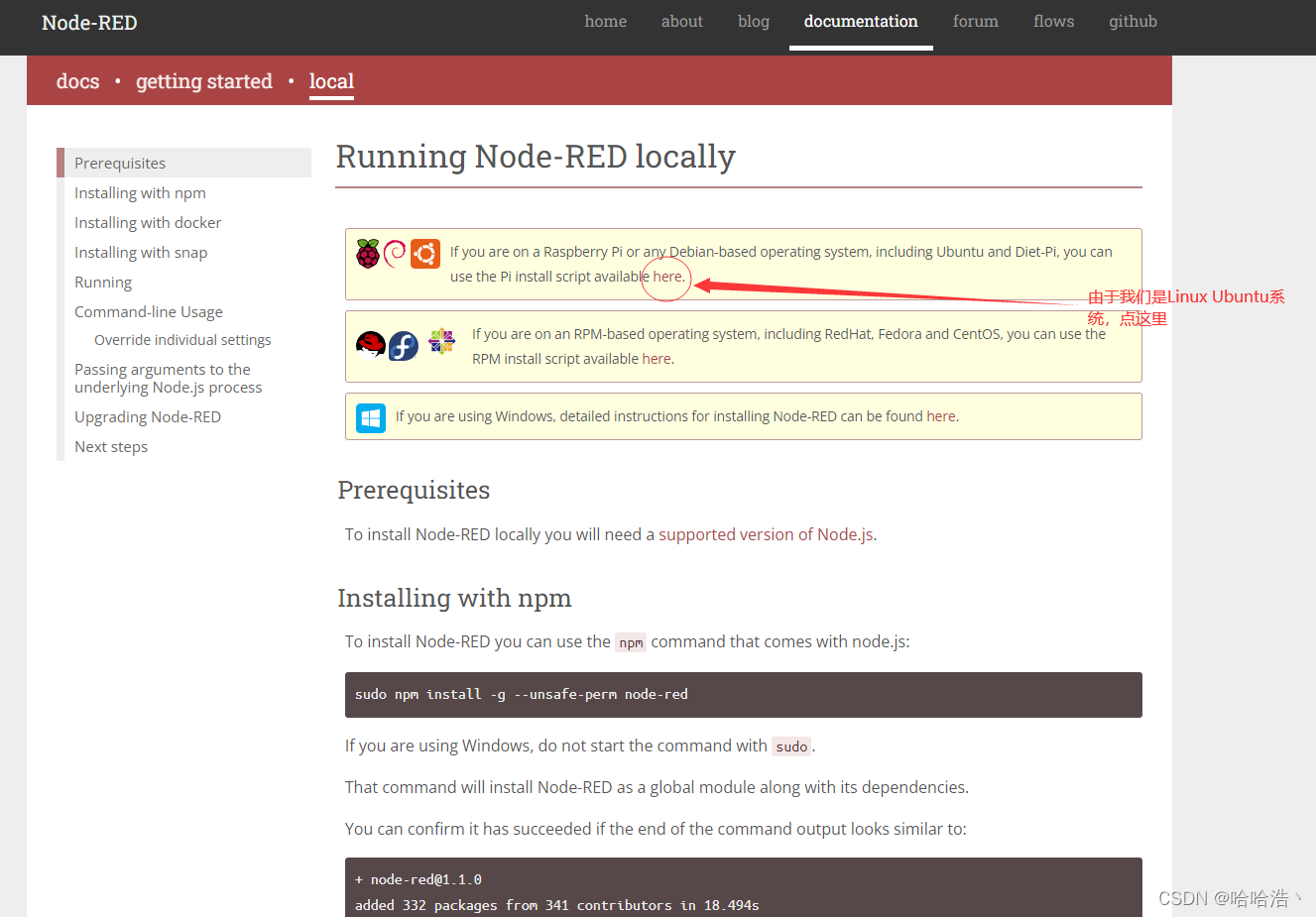The width and height of the screenshot is (1316, 917).
Task: Open the about page in navigation
Action: [x=682, y=21]
